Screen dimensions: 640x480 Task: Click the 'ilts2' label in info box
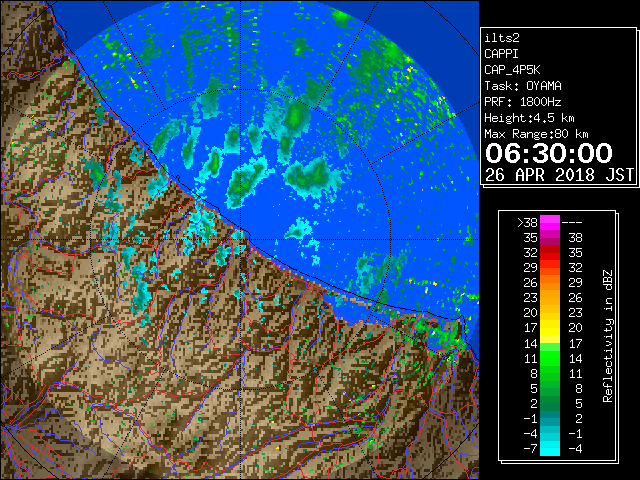(502, 38)
